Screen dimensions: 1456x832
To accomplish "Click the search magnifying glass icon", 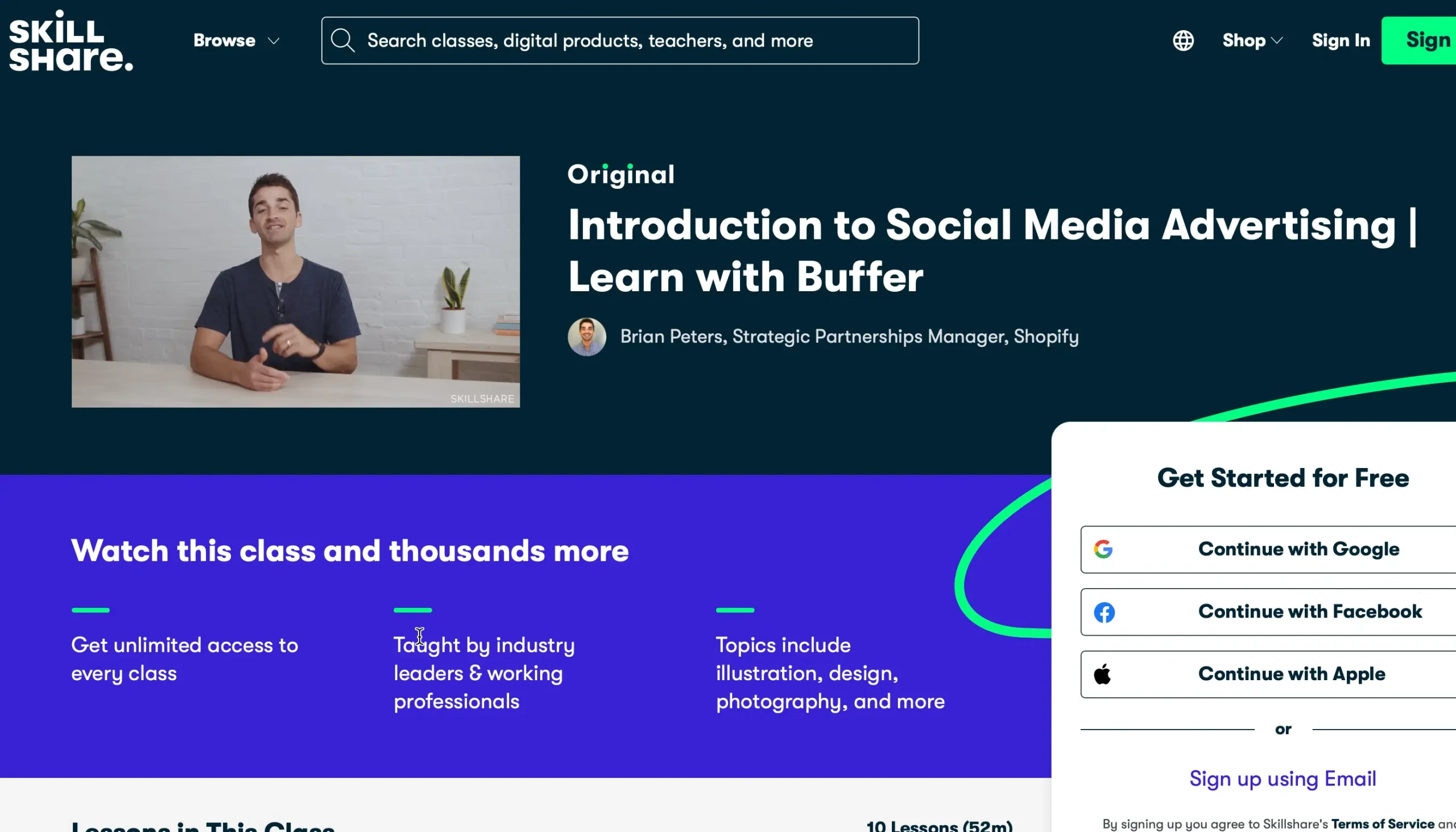I will click(343, 40).
